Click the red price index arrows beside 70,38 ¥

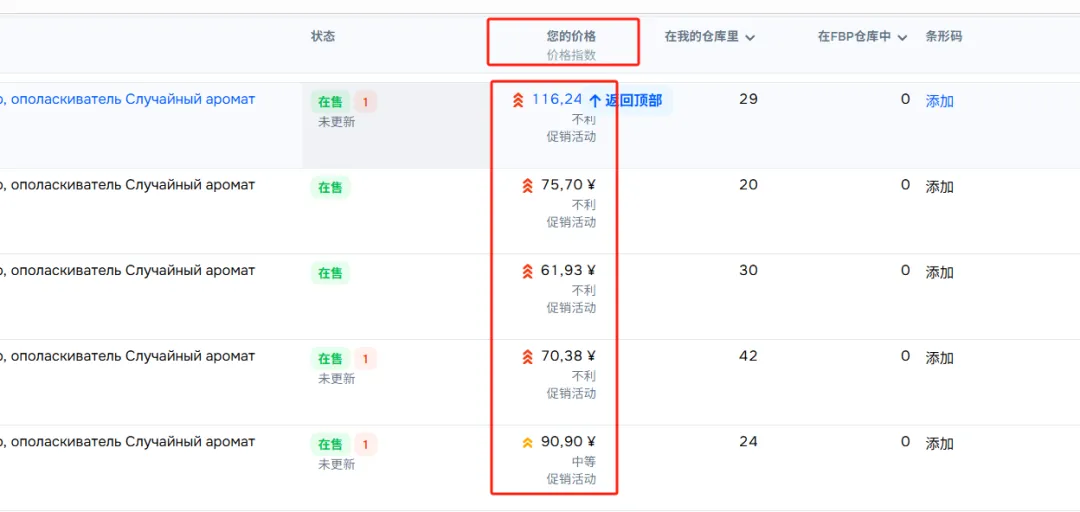(527, 357)
